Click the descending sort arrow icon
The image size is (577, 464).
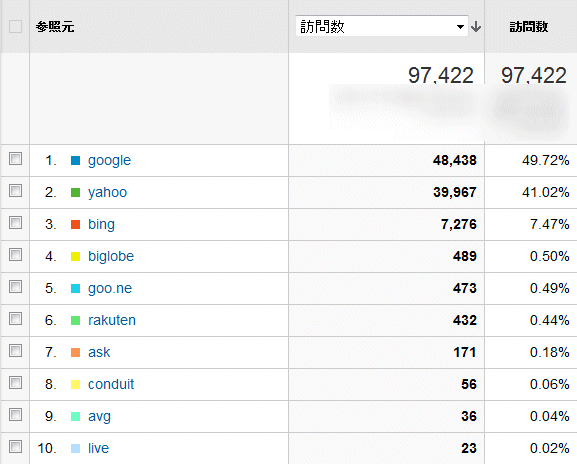476,27
